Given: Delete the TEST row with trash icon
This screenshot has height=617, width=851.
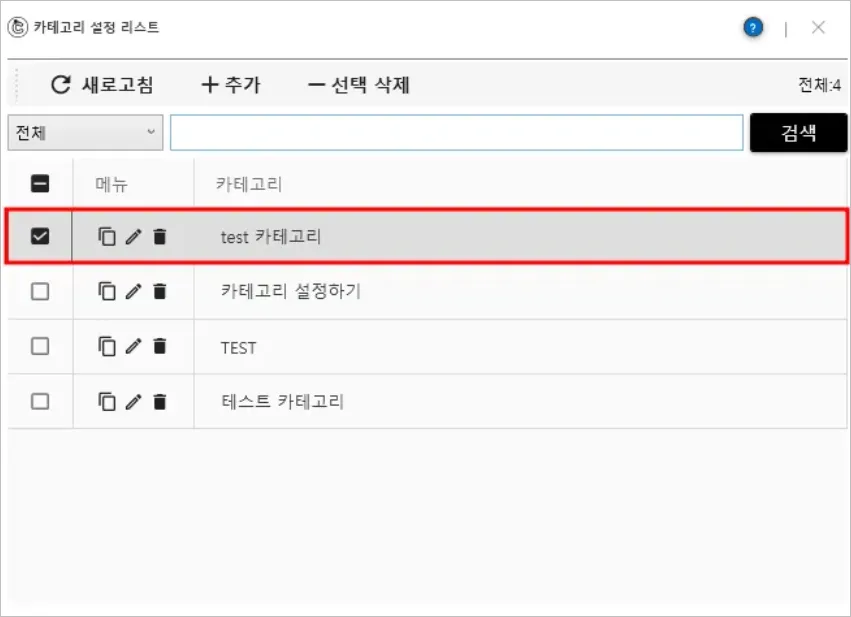Looking at the screenshot, I should [160, 347].
